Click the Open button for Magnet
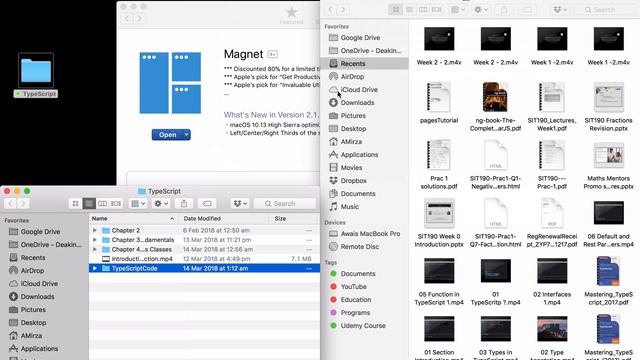640x360 pixels. 167,135
